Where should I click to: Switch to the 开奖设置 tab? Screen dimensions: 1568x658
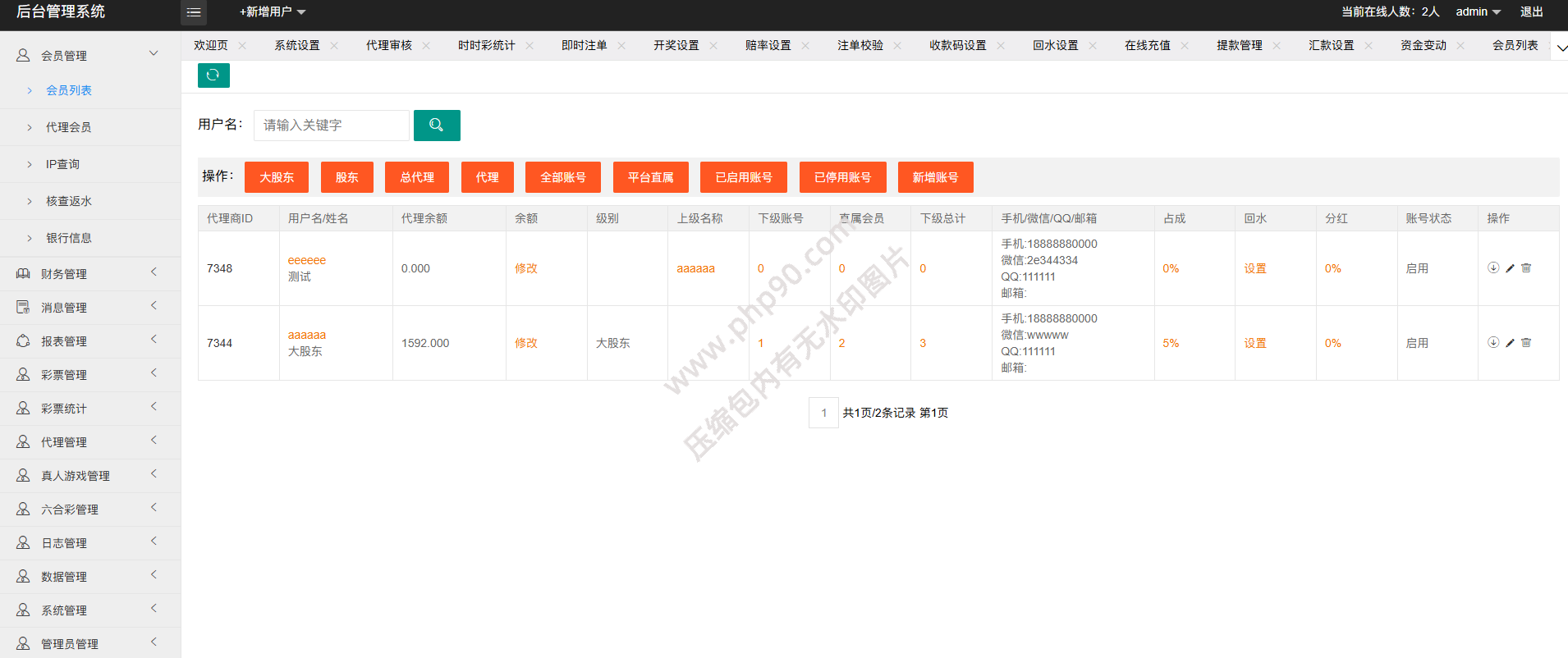[x=676, y=46]
